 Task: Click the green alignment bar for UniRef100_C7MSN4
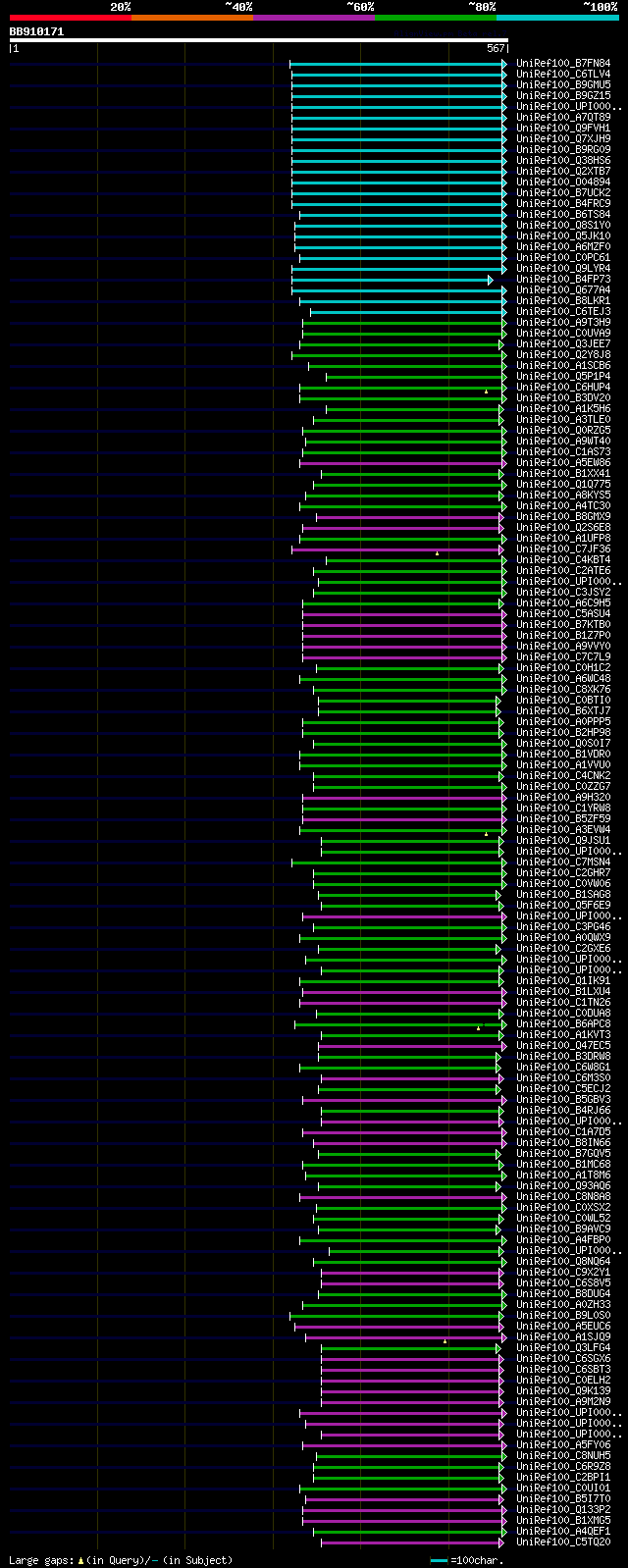399,862
